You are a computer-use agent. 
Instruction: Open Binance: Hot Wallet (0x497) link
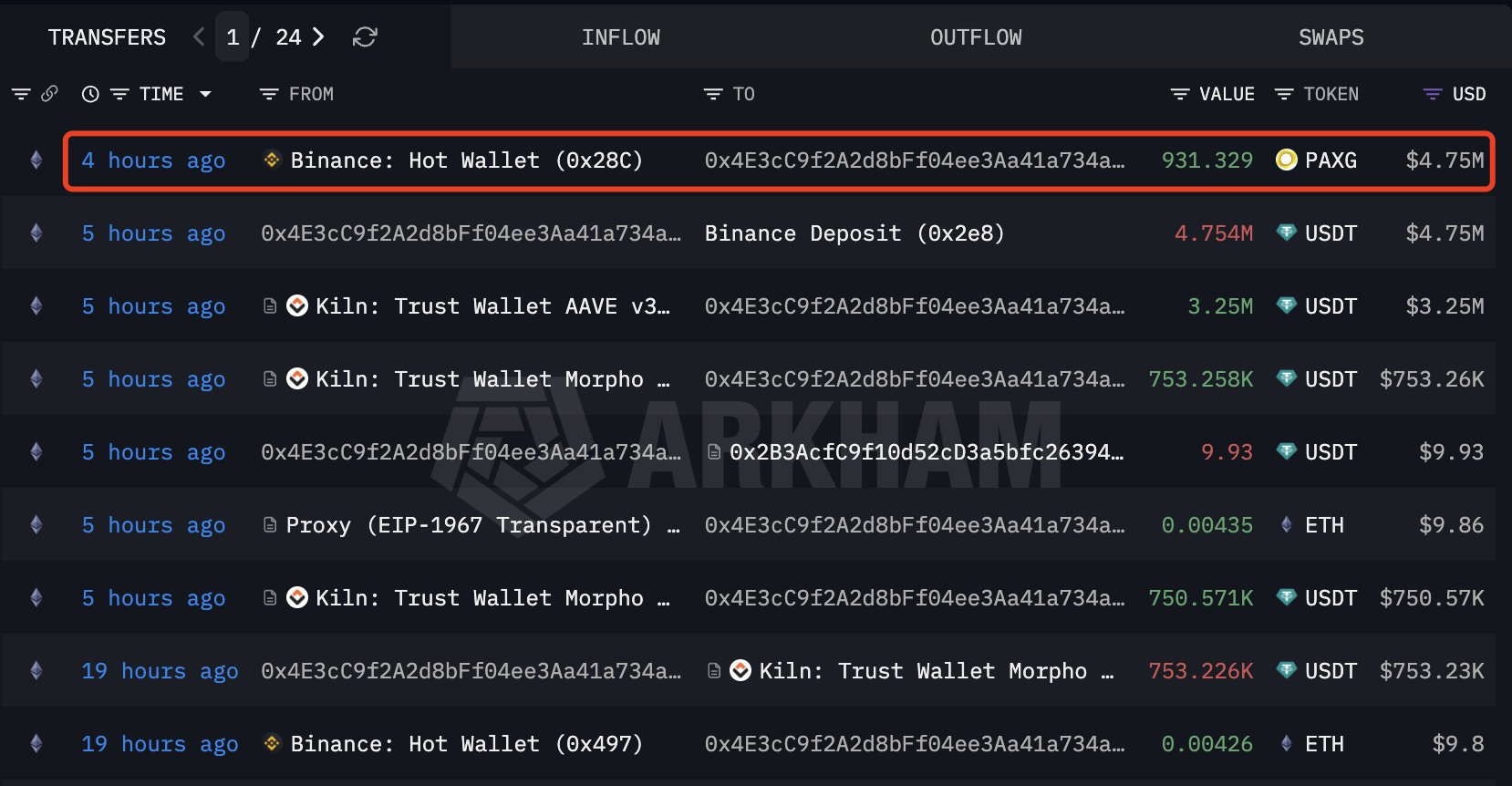tap(466, 744)
